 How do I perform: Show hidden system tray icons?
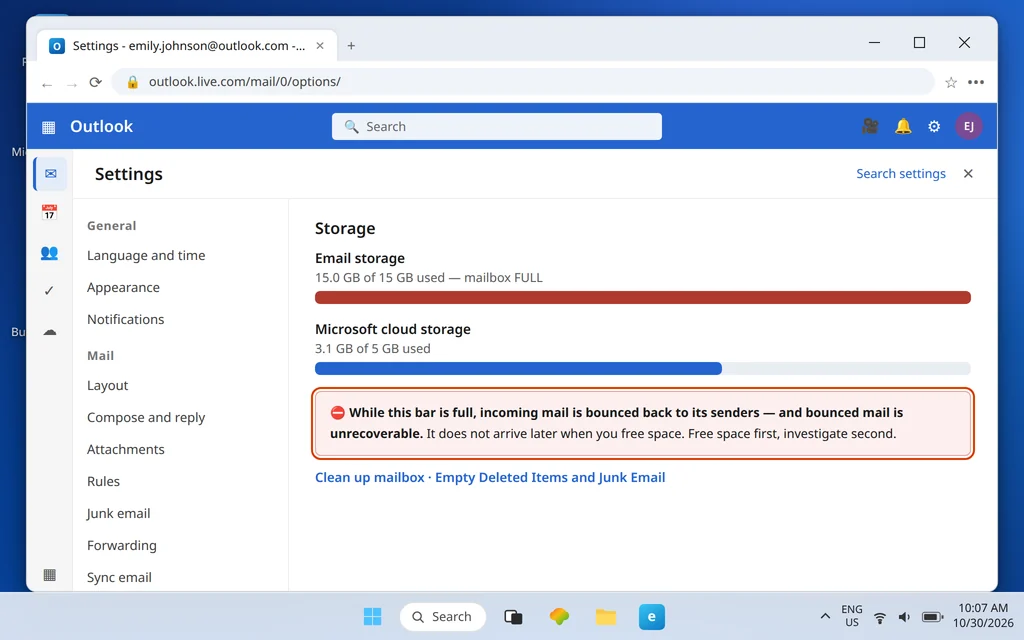click(825, 616)
